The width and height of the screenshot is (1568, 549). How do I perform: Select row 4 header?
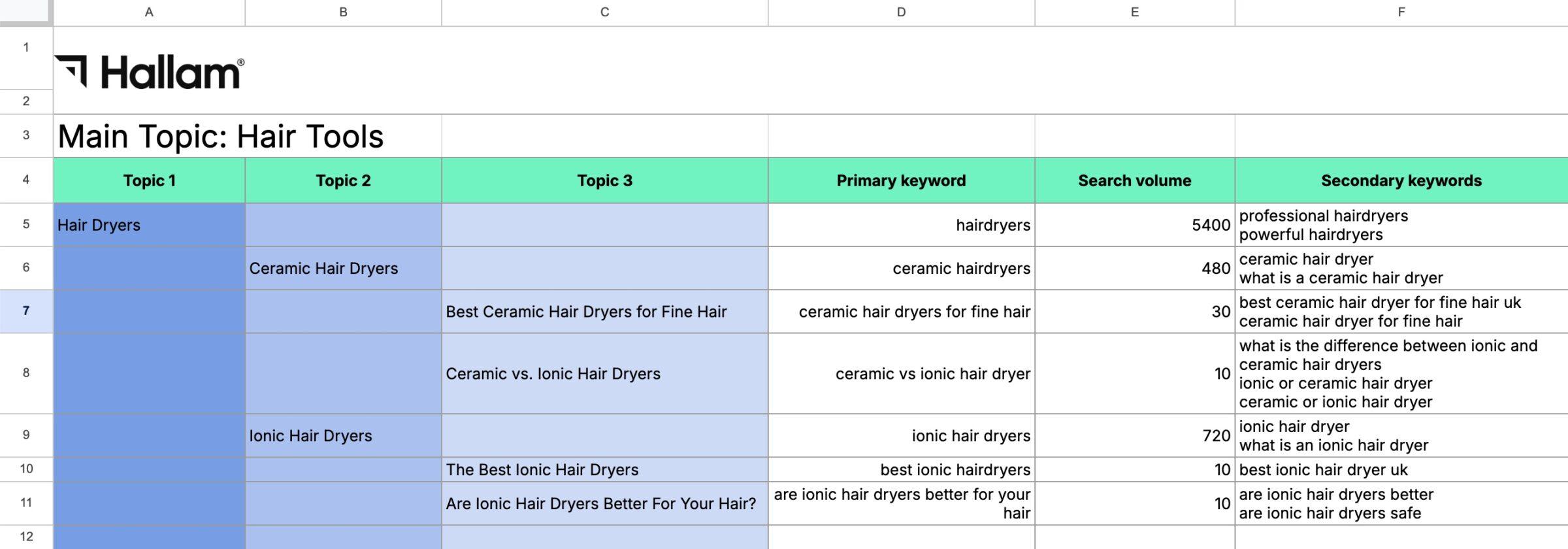pyautogui.click(x=26, y=180)
